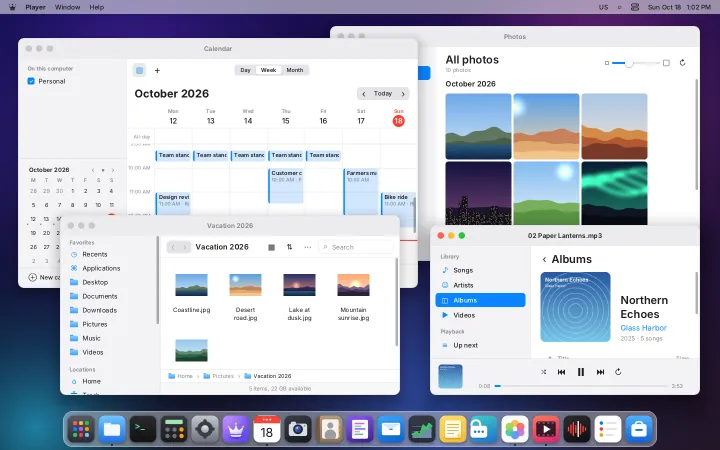Screen dimensions: 720x450
Task: Refresh the Photos library
Action: tap(682, 63)
